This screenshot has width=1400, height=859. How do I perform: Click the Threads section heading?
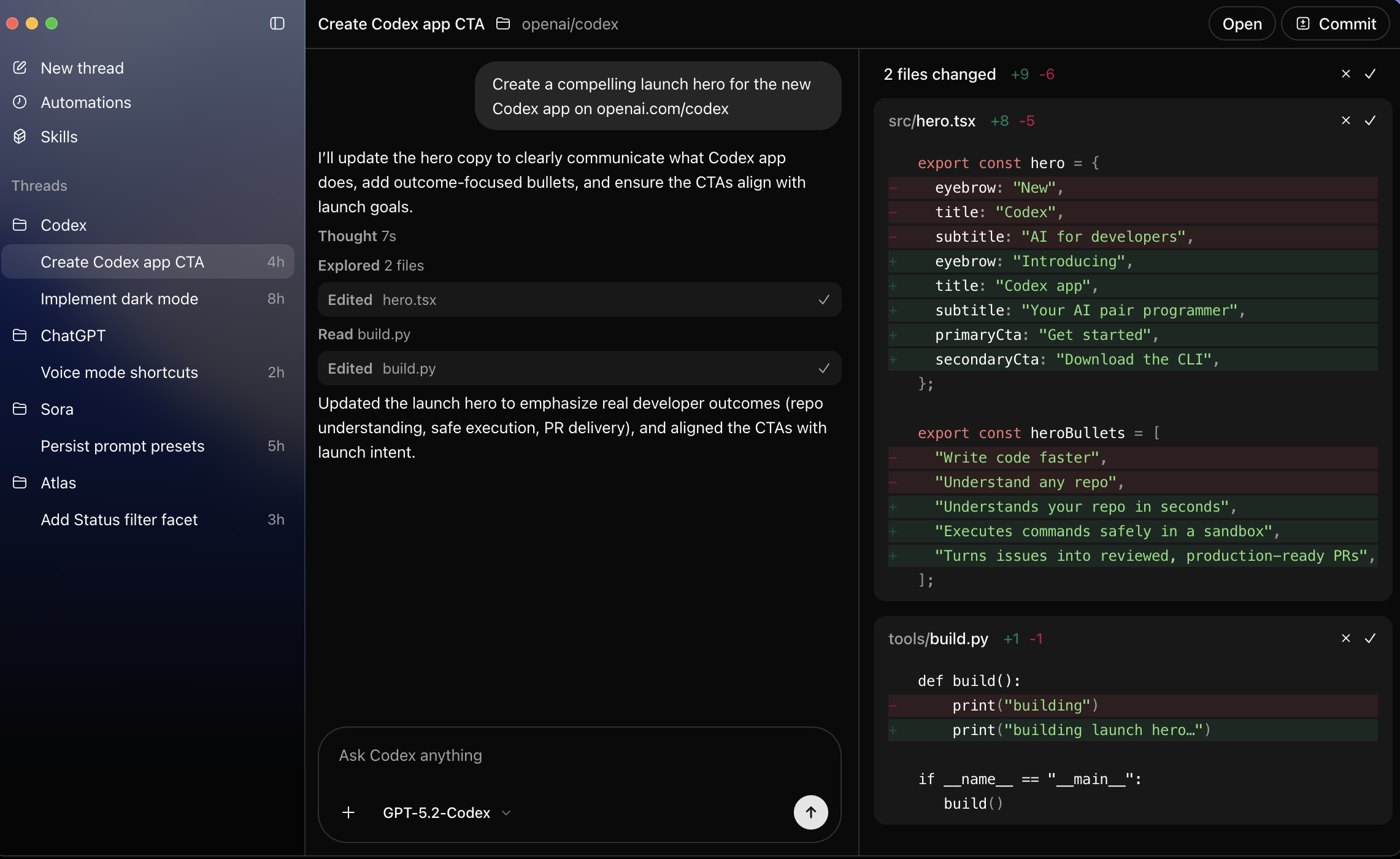coord(39,185)
